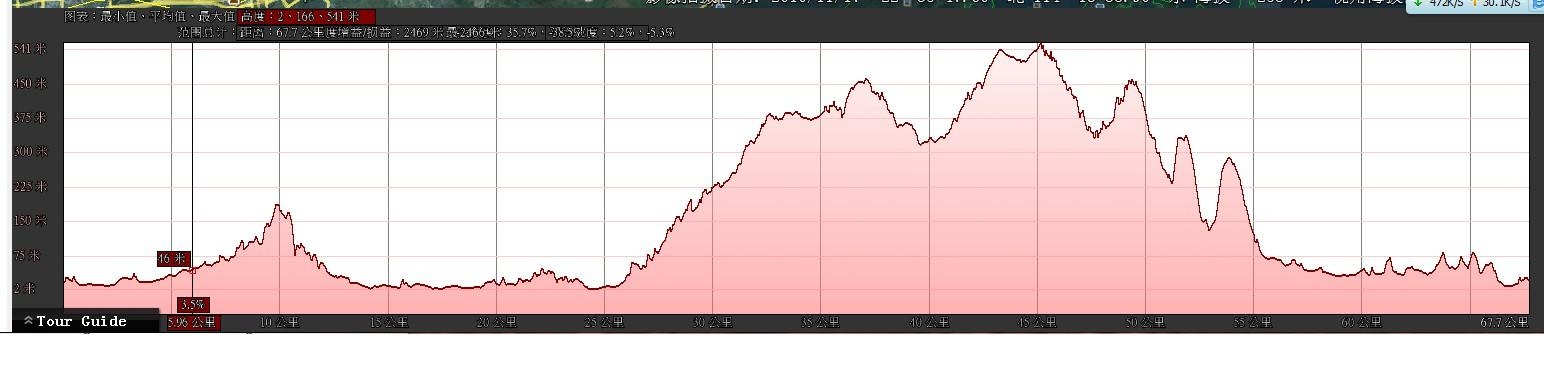Click the 10 km axis label
Screen dimensions: 1544x368
(279, 322)
